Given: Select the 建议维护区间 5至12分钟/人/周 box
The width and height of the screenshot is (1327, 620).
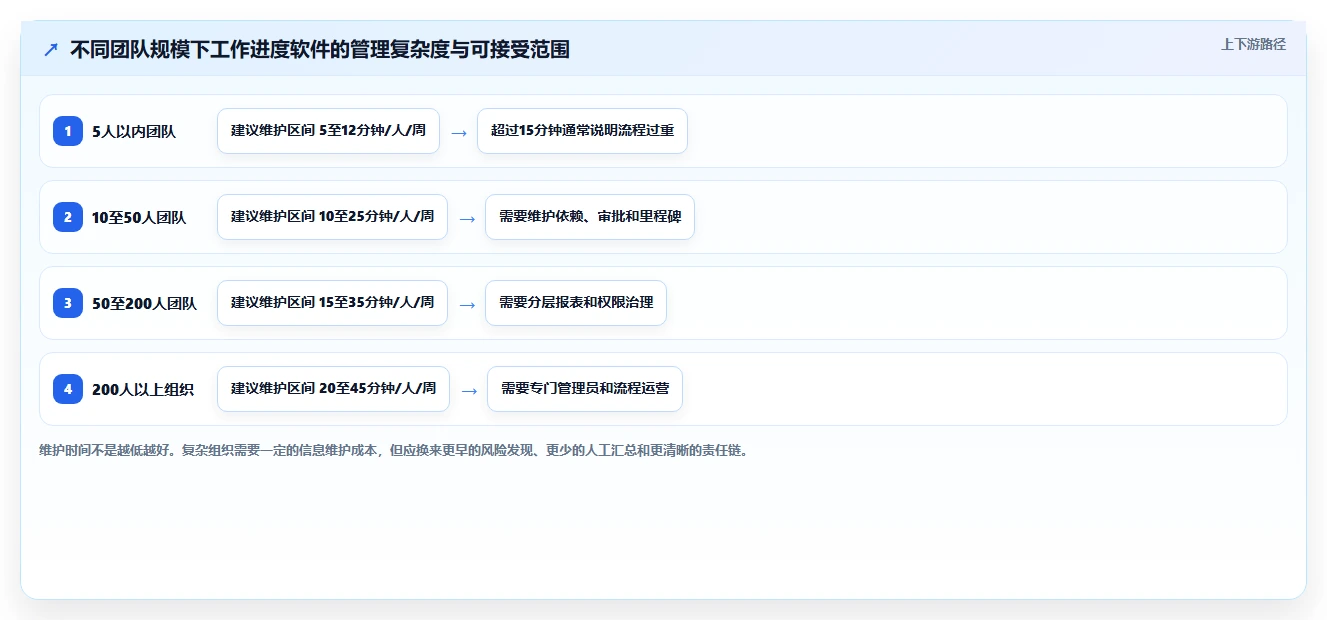Looking at the screenshot, I should (x=328, y=131).
